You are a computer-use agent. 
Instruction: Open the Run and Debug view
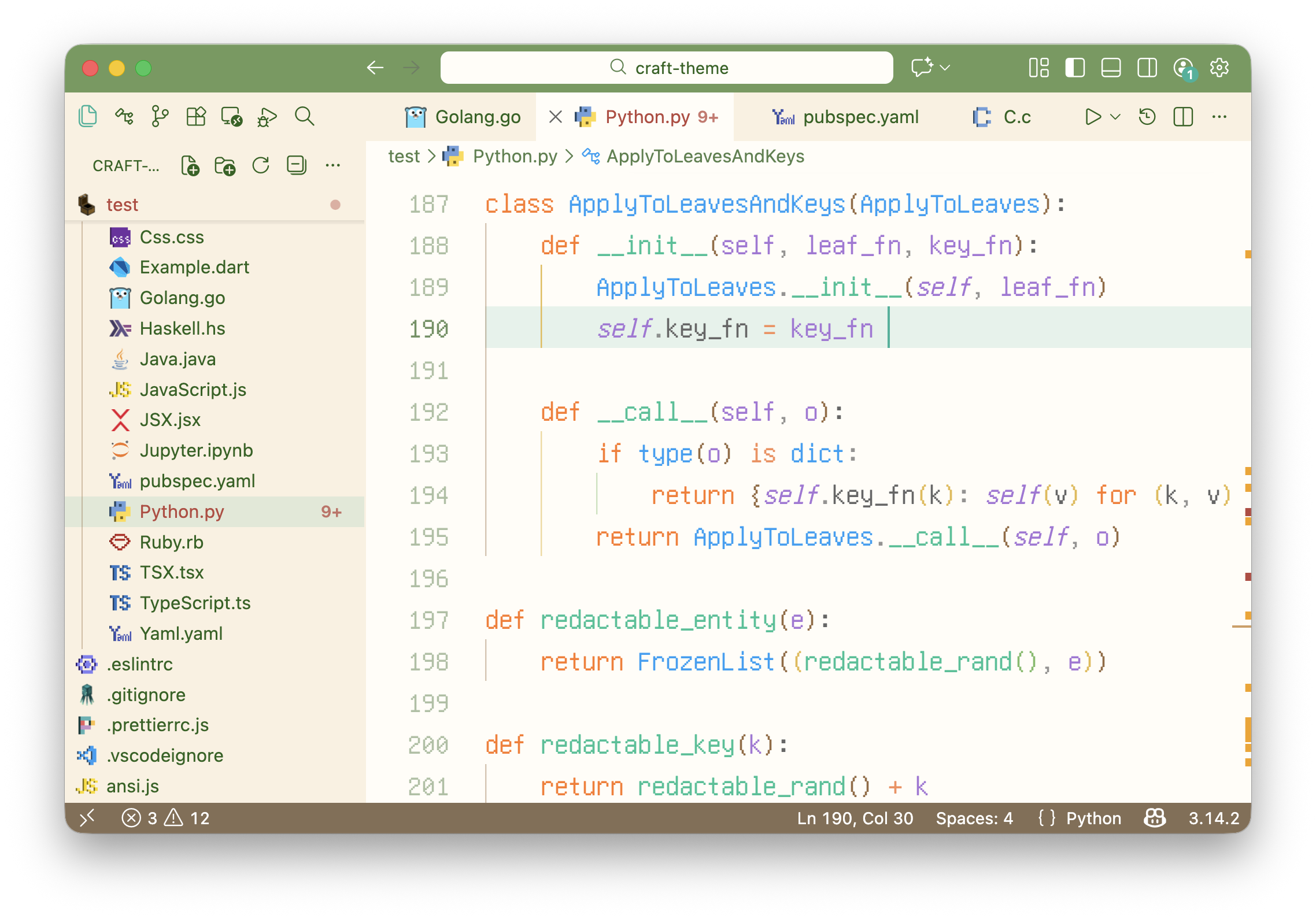click(x=267, y=117)
